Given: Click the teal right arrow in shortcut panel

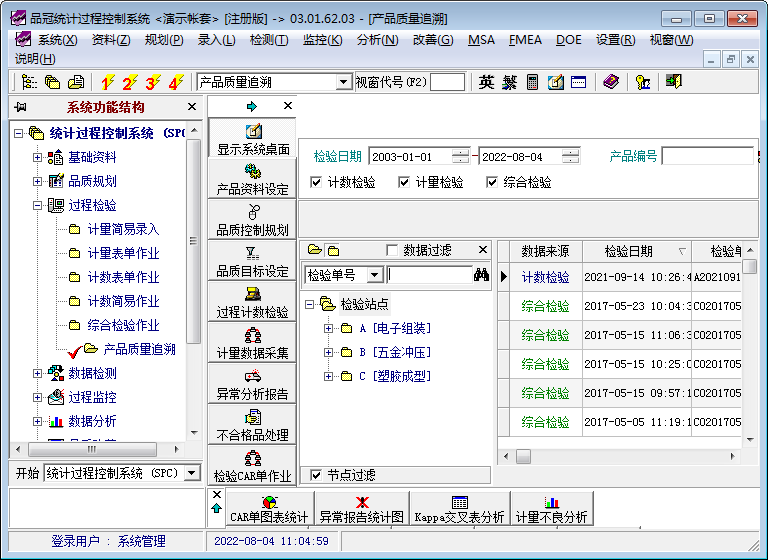Looking at the screenshot, I should point(252,106).
